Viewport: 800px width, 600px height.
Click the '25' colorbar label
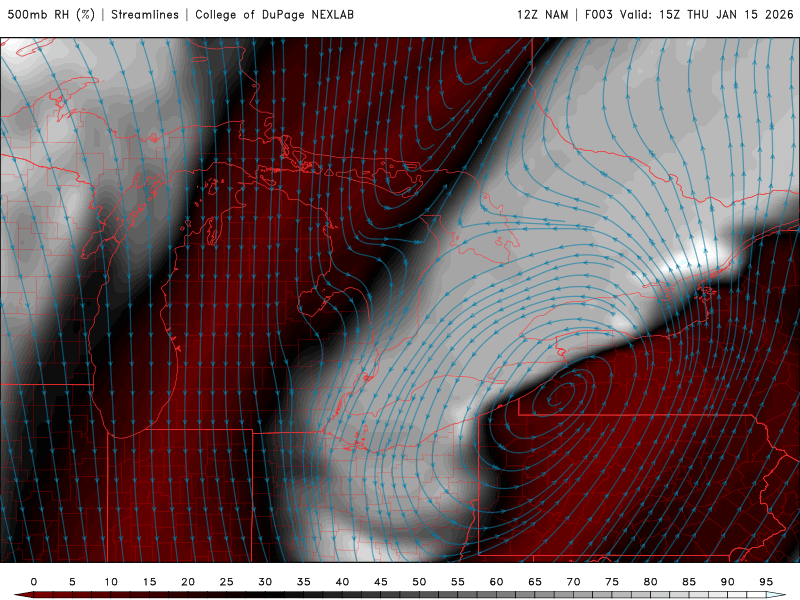[x=227, y=582]
